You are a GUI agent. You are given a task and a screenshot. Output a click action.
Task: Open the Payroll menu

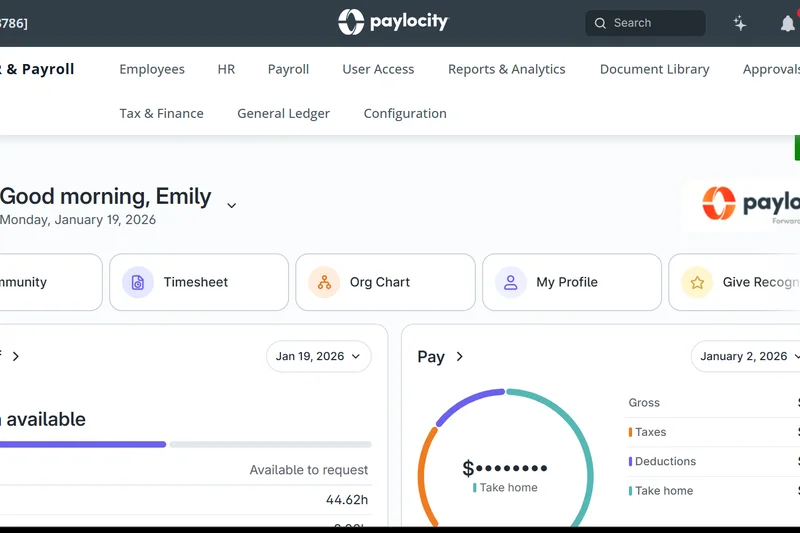(288, 69)
